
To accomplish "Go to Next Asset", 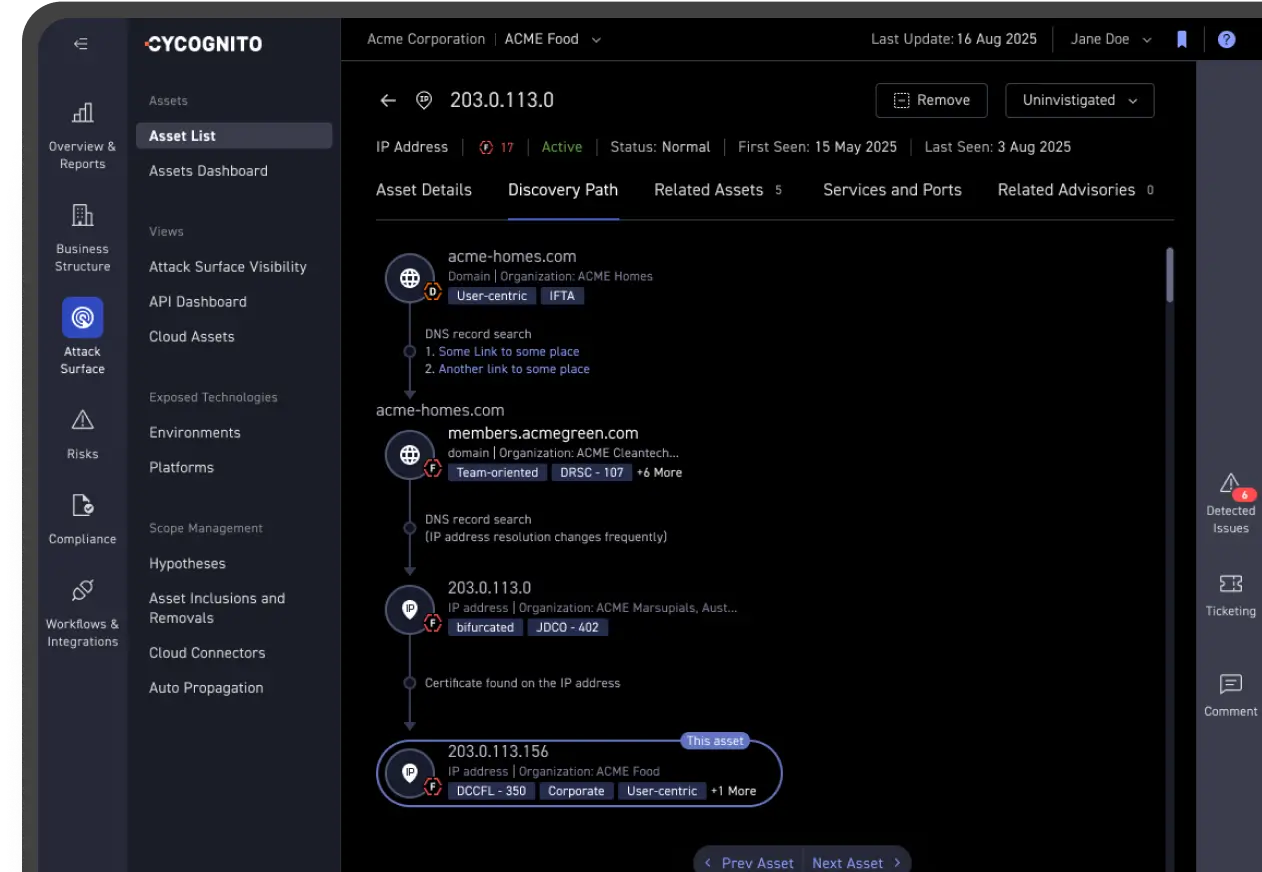I will click(857, 862).
